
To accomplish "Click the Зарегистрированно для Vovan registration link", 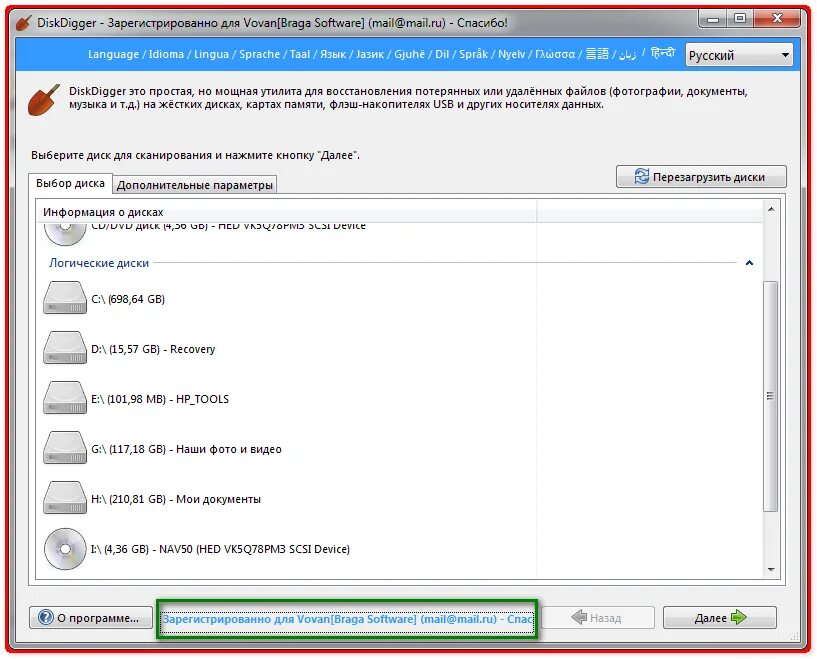I will [x=347, y=619].
